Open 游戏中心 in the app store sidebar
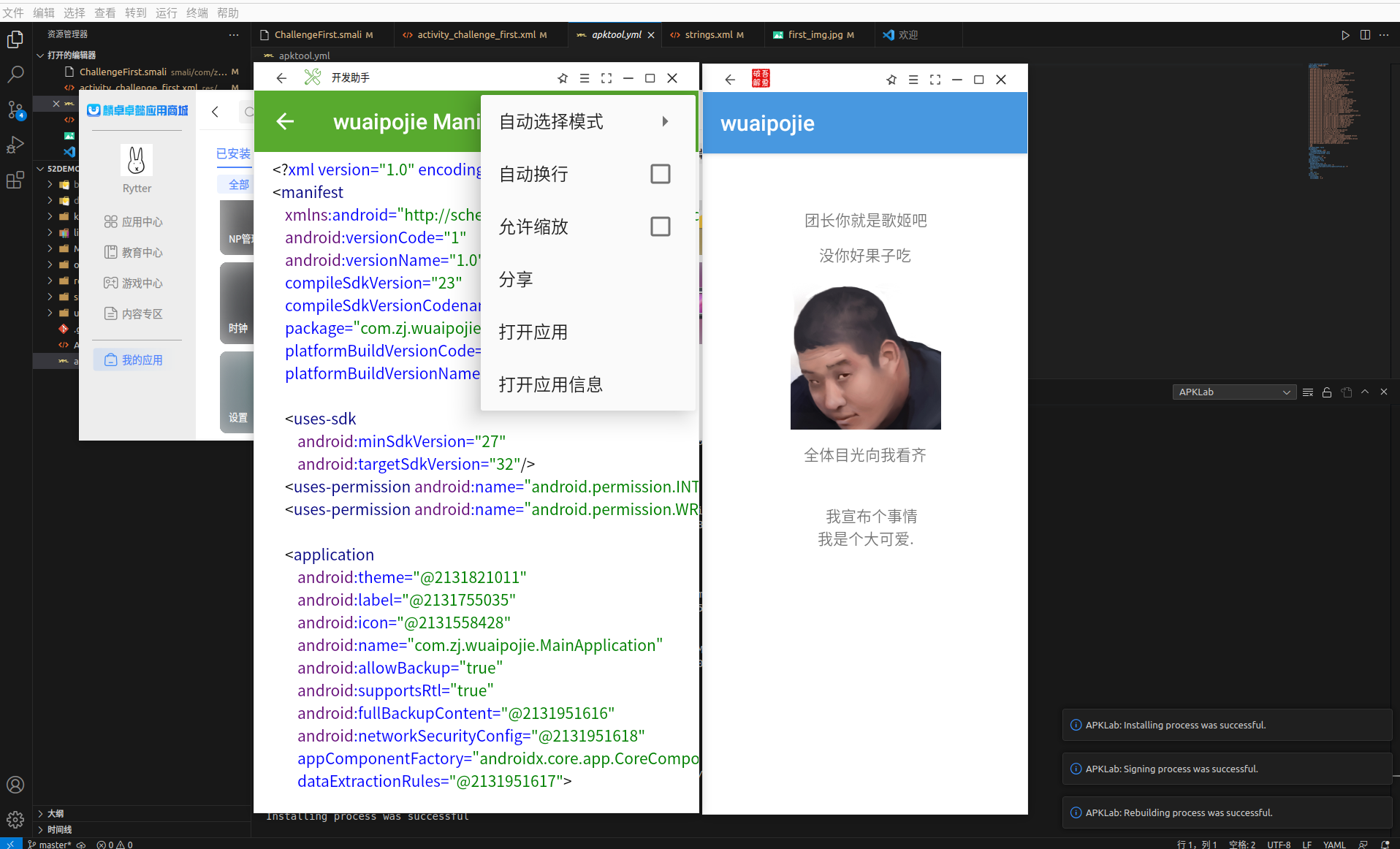 (134, 283)
